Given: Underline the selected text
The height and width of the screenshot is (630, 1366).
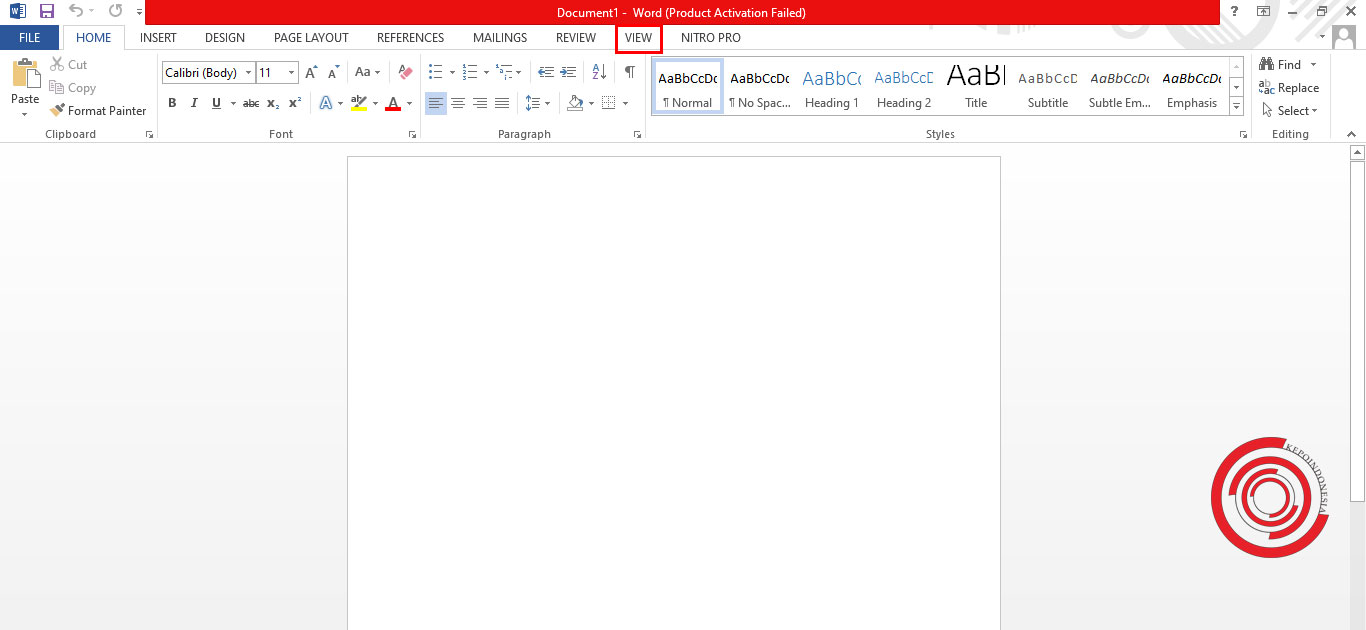Looking at the screenshot, I should point(215,102).
